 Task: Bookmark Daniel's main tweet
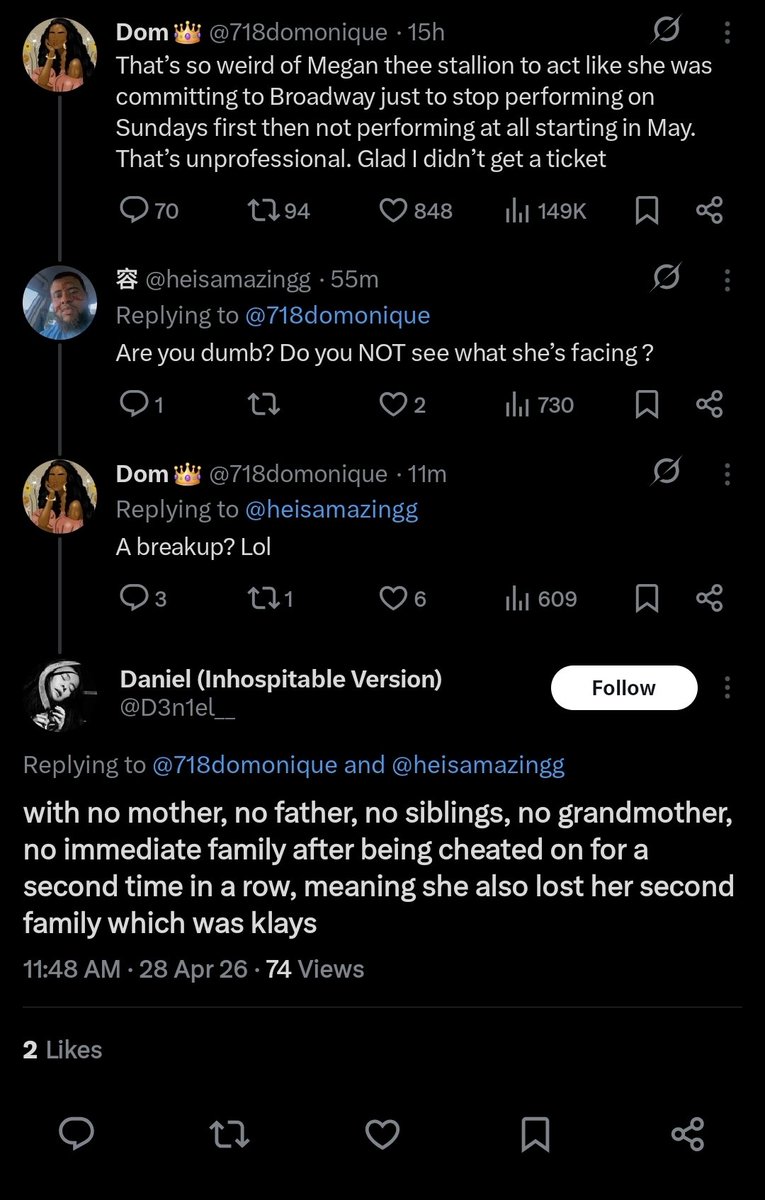click(535, 1133)
